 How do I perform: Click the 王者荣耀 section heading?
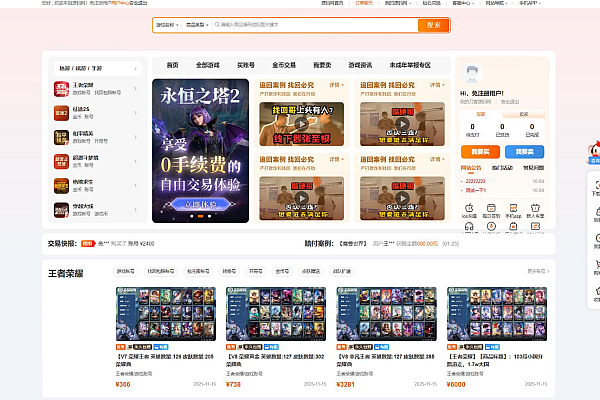65,273
